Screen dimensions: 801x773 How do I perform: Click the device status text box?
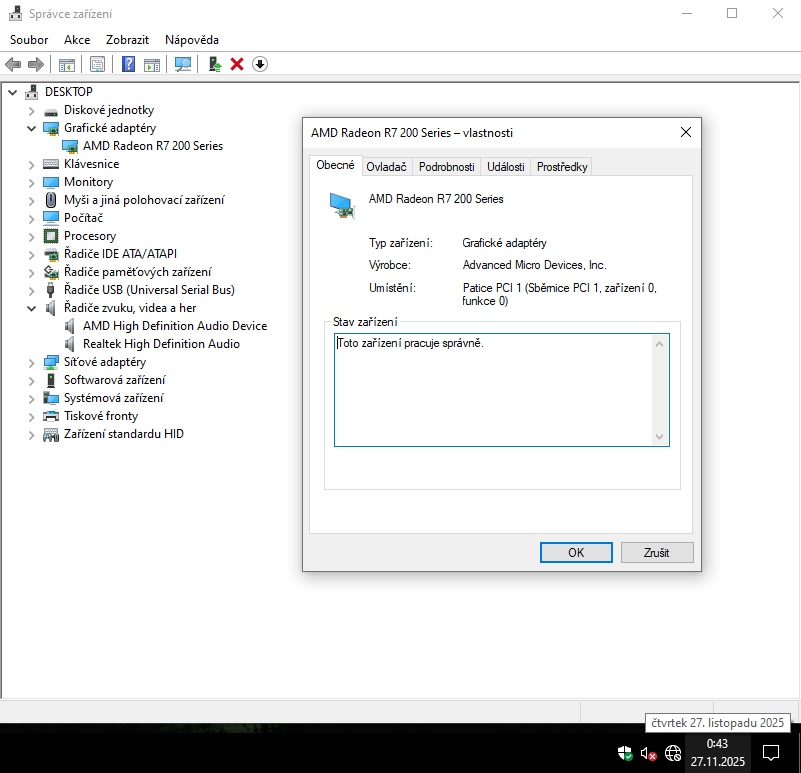[x=495, y=389]
